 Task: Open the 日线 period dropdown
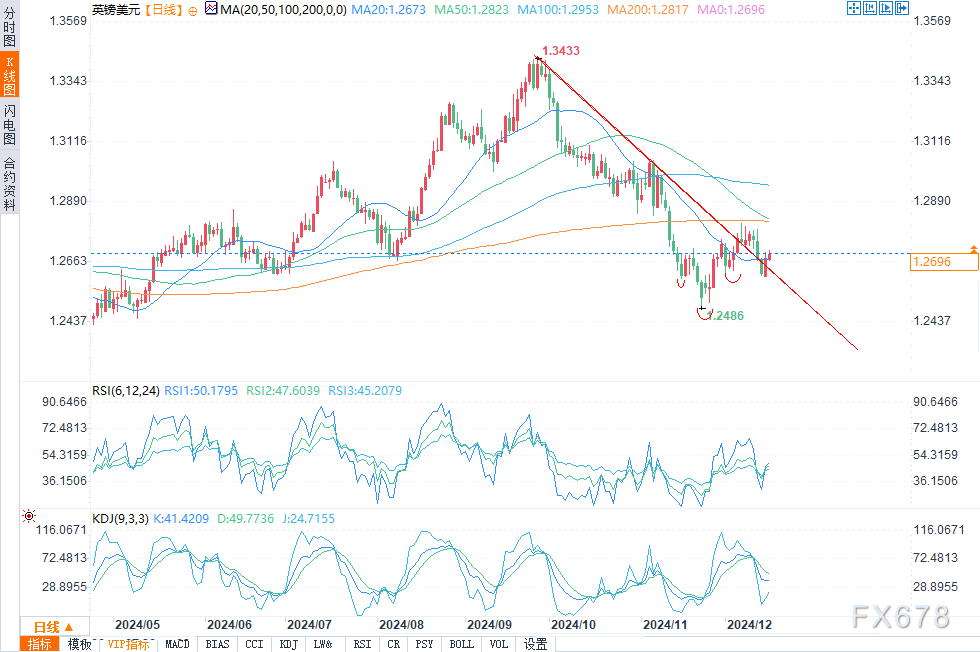54,627
